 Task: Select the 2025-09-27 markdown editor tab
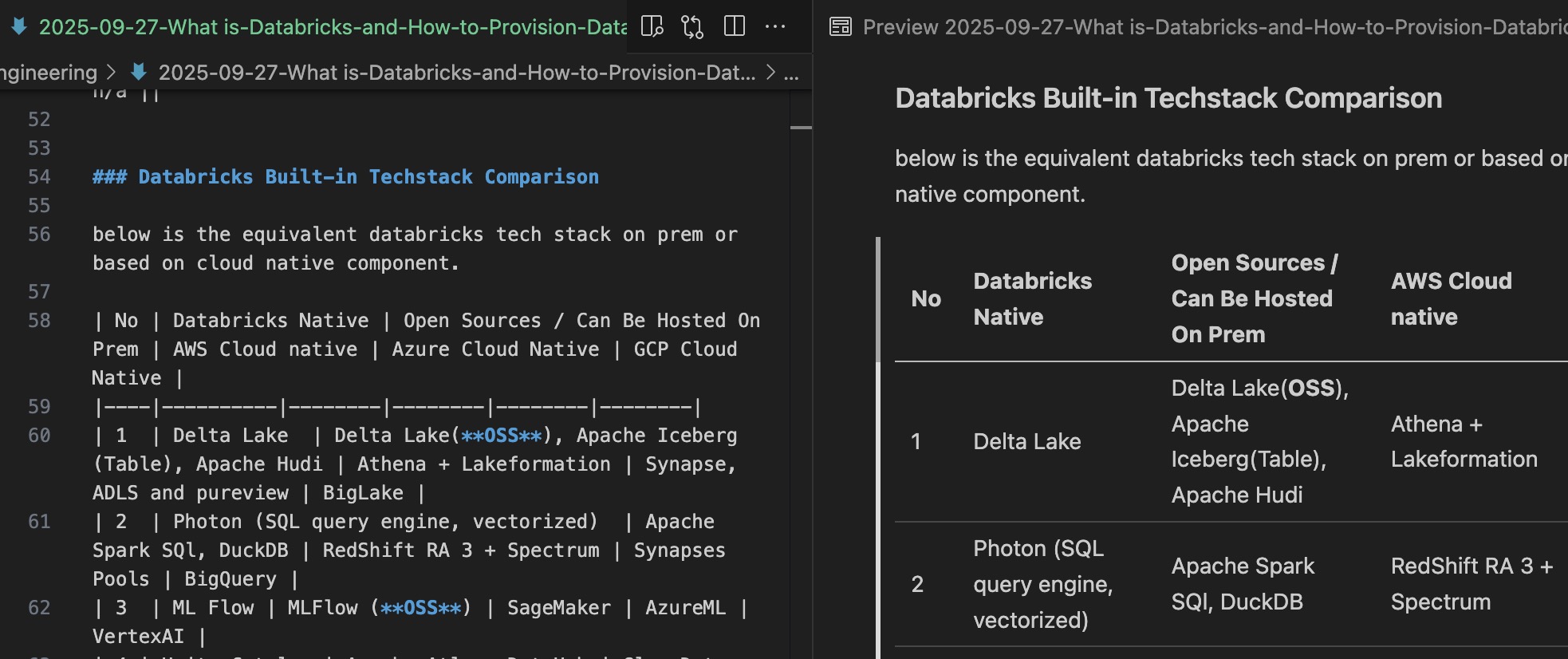point(314,27)
